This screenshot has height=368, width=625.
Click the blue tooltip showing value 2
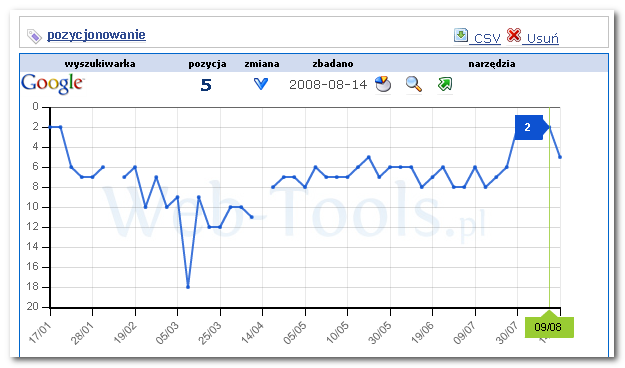[x=529, y=127]
